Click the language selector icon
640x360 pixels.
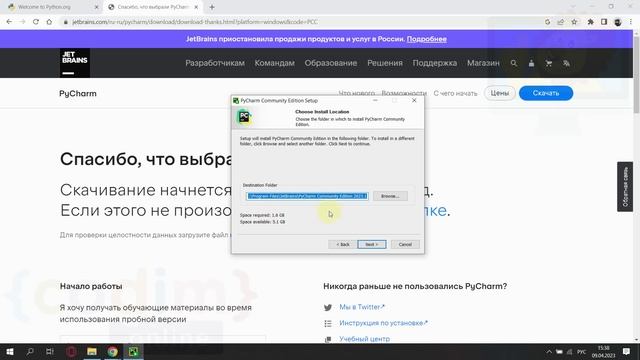(566, 63)
